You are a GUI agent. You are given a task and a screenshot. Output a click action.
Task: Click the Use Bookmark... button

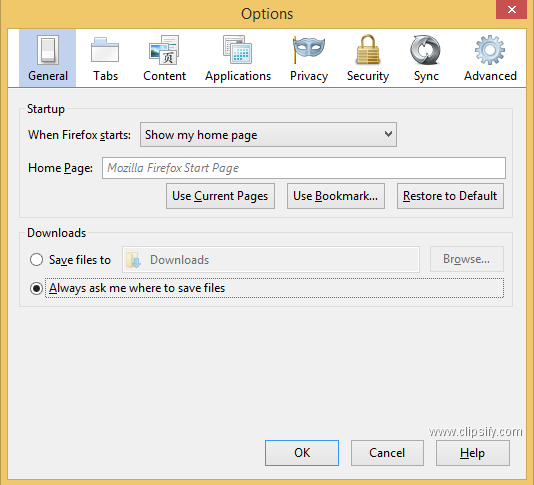click(x=336, y=196)
